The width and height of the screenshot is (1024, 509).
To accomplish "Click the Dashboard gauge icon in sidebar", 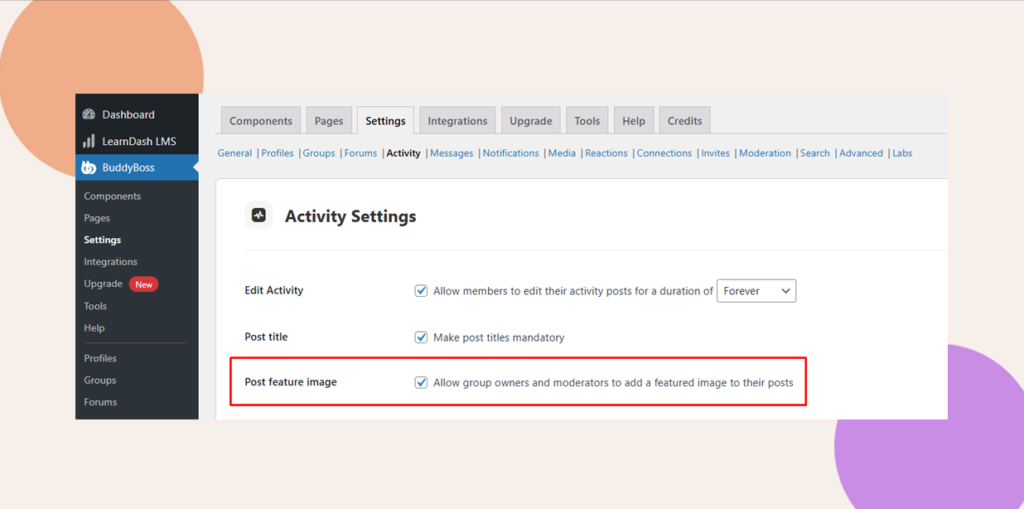I will 89,115.
